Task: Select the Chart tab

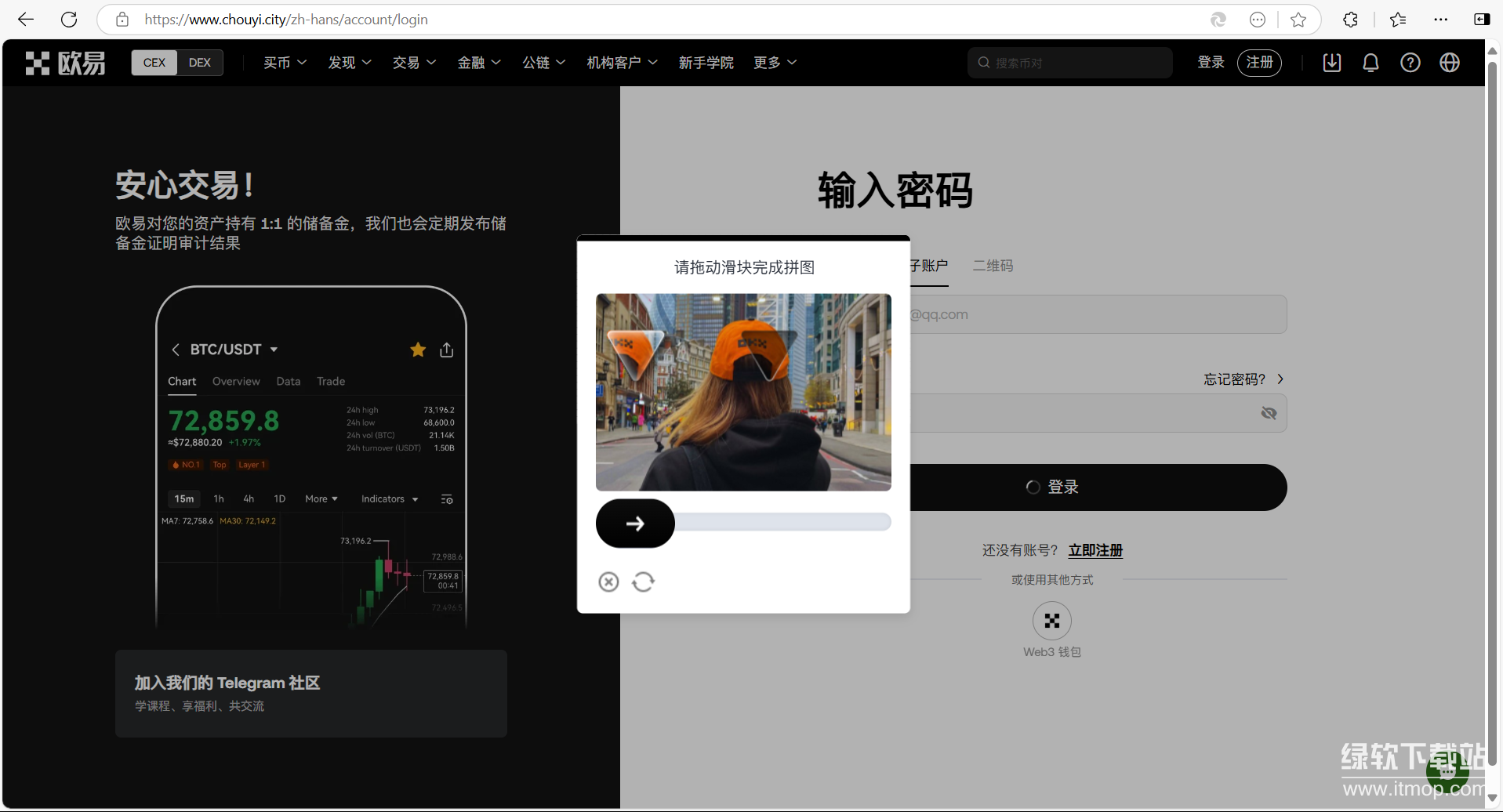Action: [x=182, y=382]
